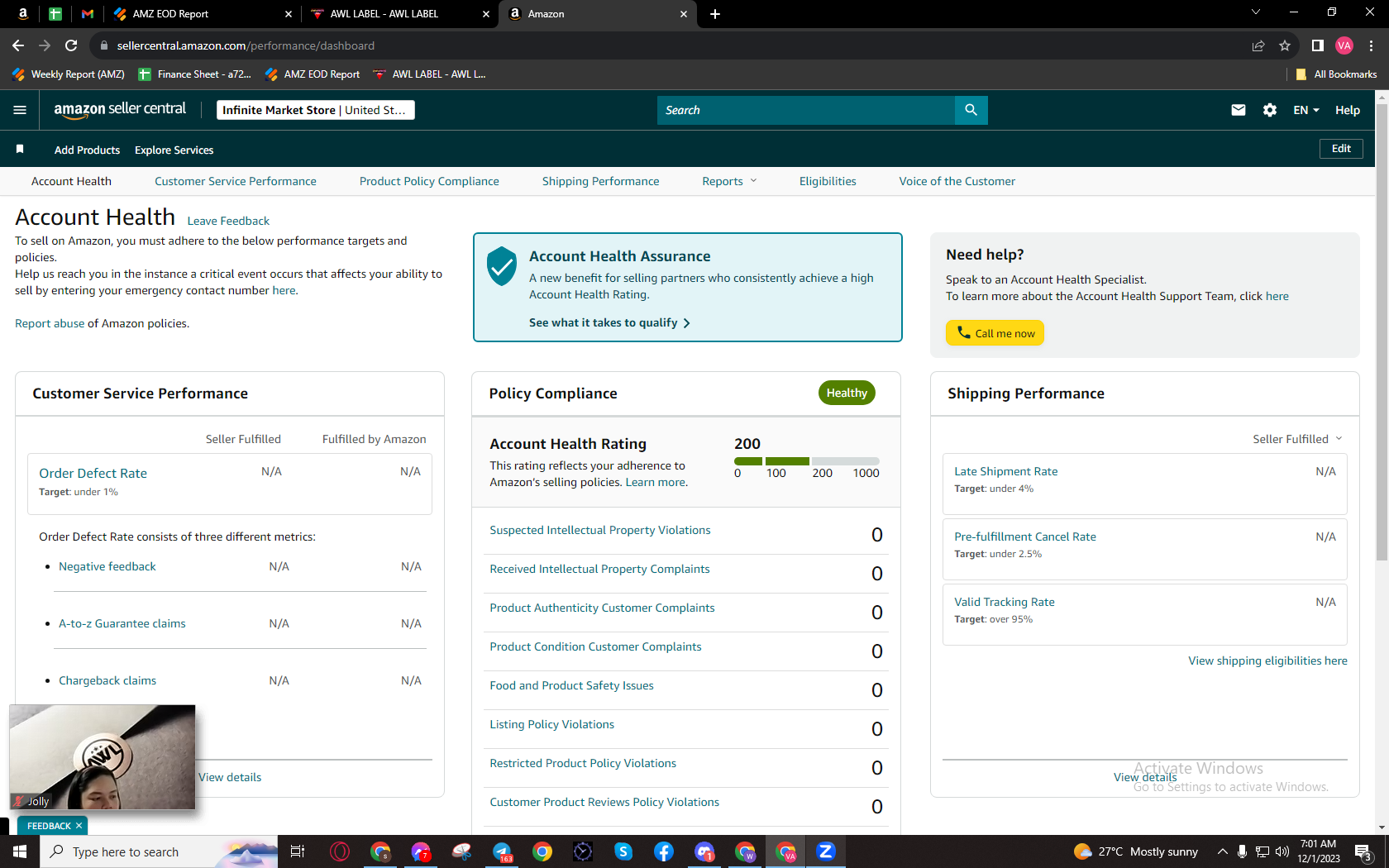
Task: Click the Edit button
Action: [1341, 149]
